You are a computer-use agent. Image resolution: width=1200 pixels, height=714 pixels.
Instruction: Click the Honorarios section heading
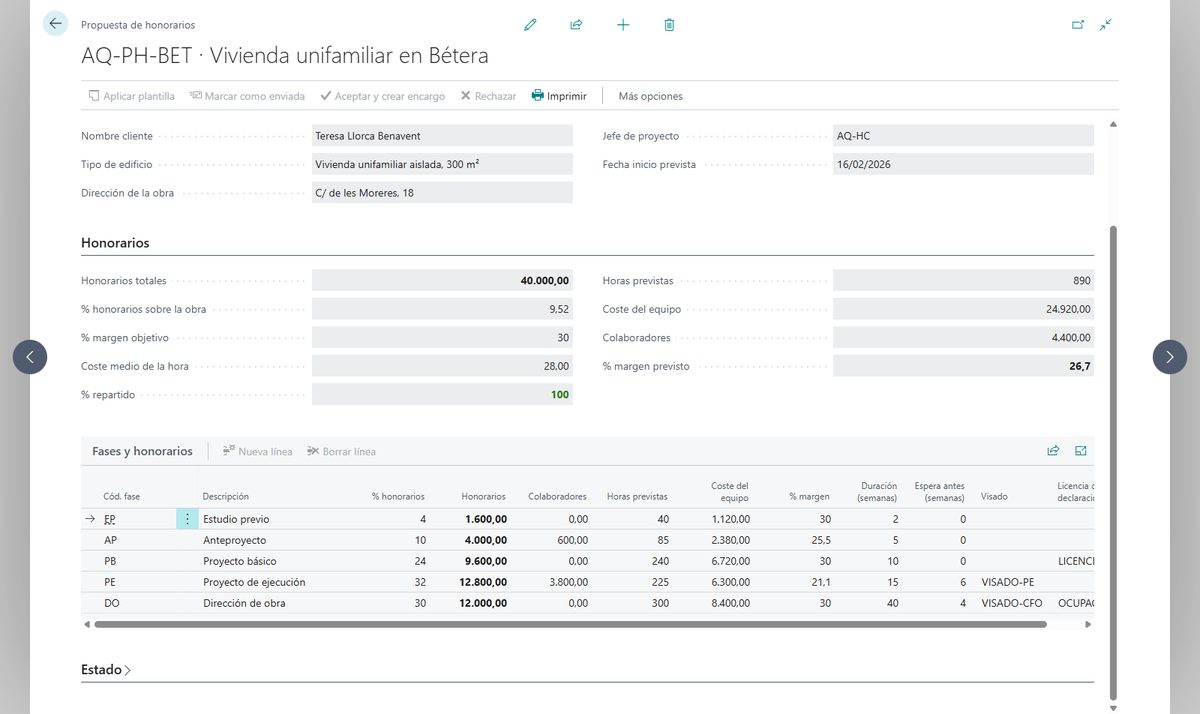115,243
